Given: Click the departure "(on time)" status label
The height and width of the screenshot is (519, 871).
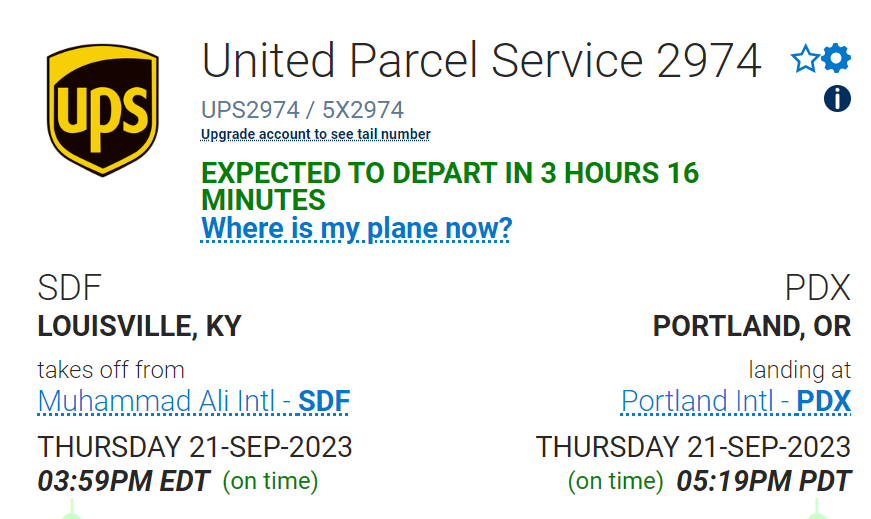Looking at the screenshot, I should point(270,482).
